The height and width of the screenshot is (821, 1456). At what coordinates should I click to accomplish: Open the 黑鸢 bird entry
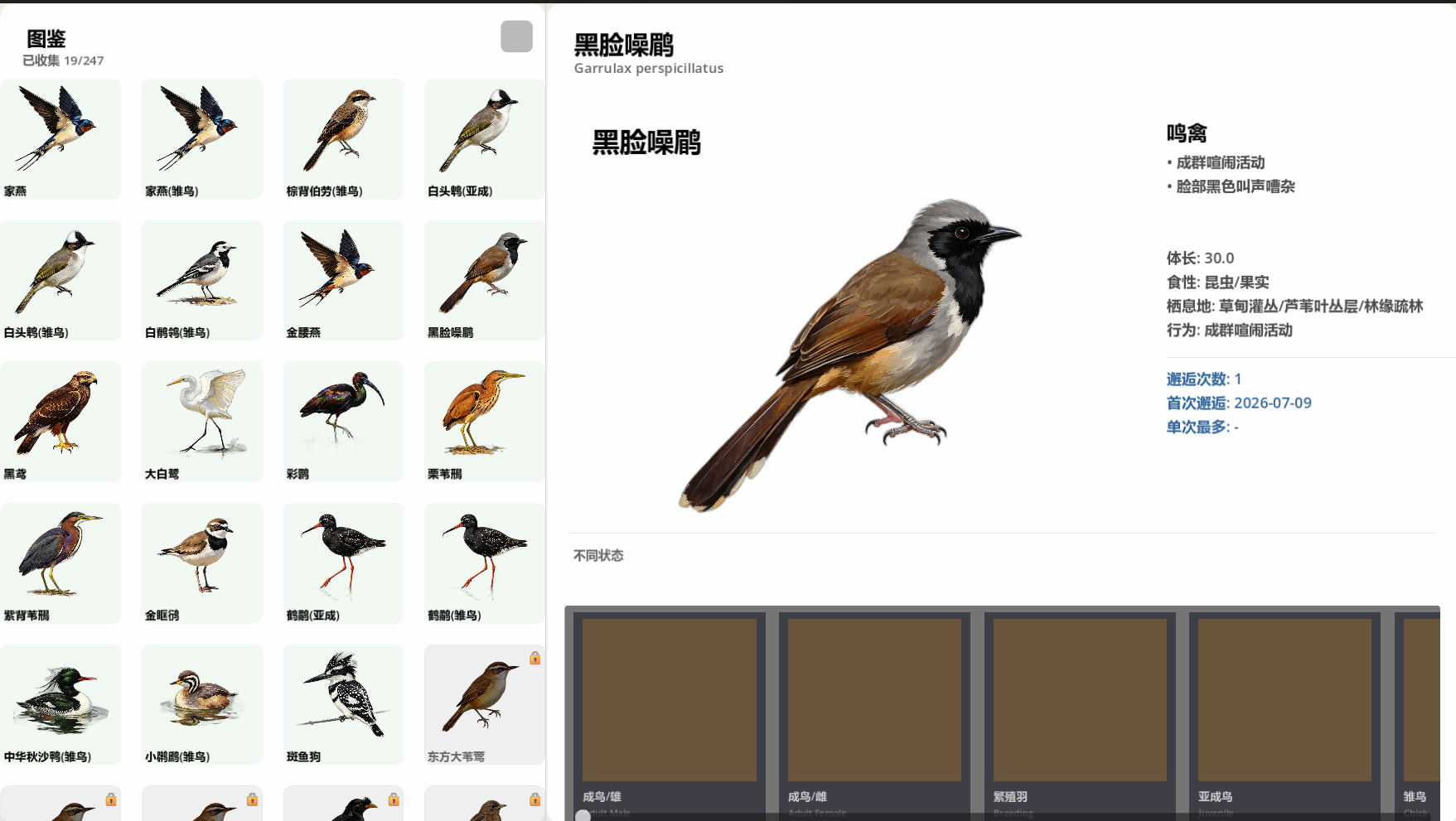(x=60, y=422)
